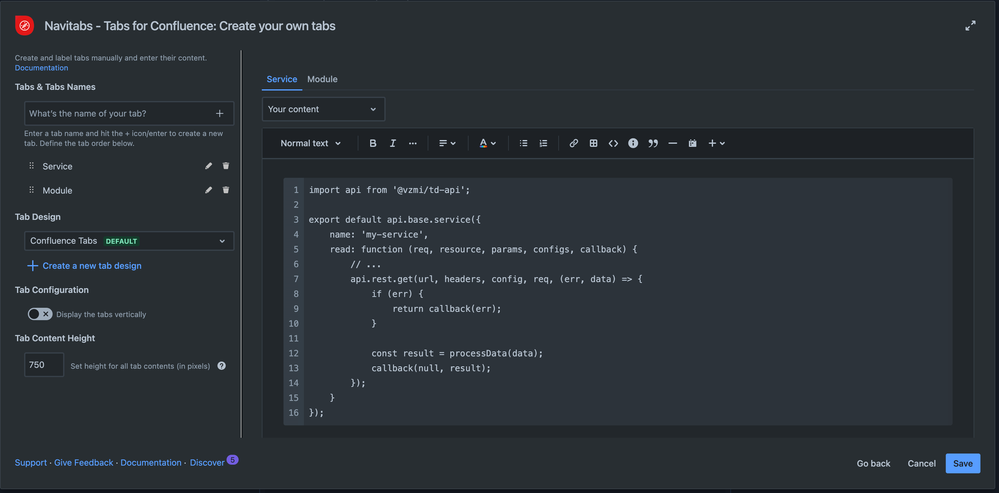Insert a horizontal divider
The image size is (999, 493).
pyautogui.click(x=672, y=143)
